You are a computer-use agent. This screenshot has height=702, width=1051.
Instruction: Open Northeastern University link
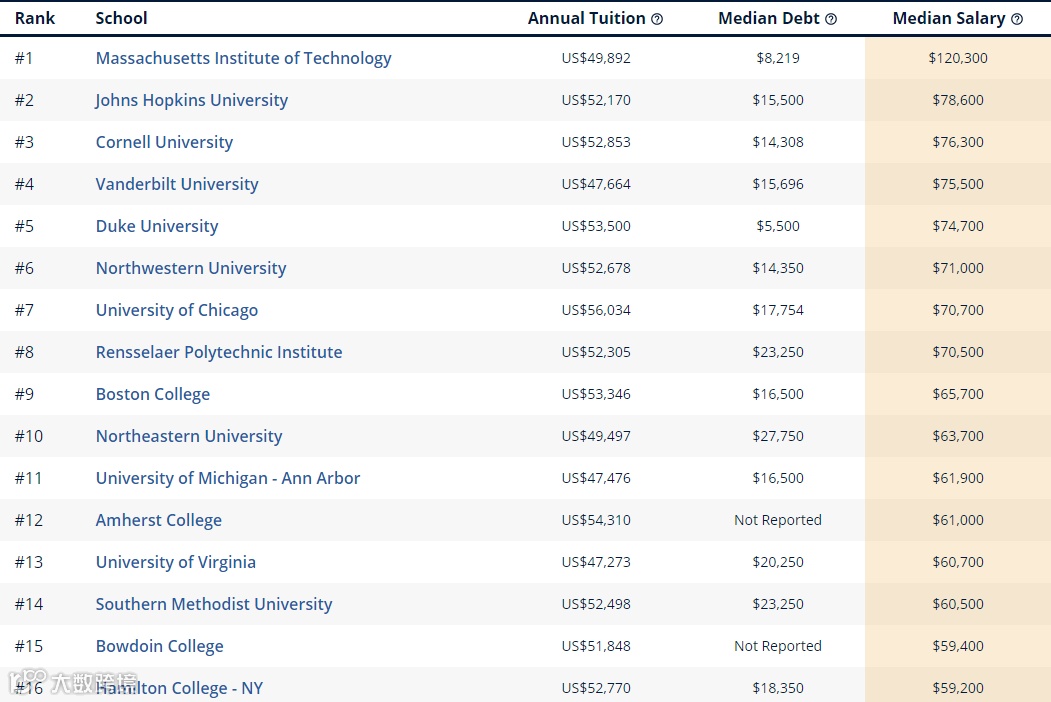coord(189,436)
